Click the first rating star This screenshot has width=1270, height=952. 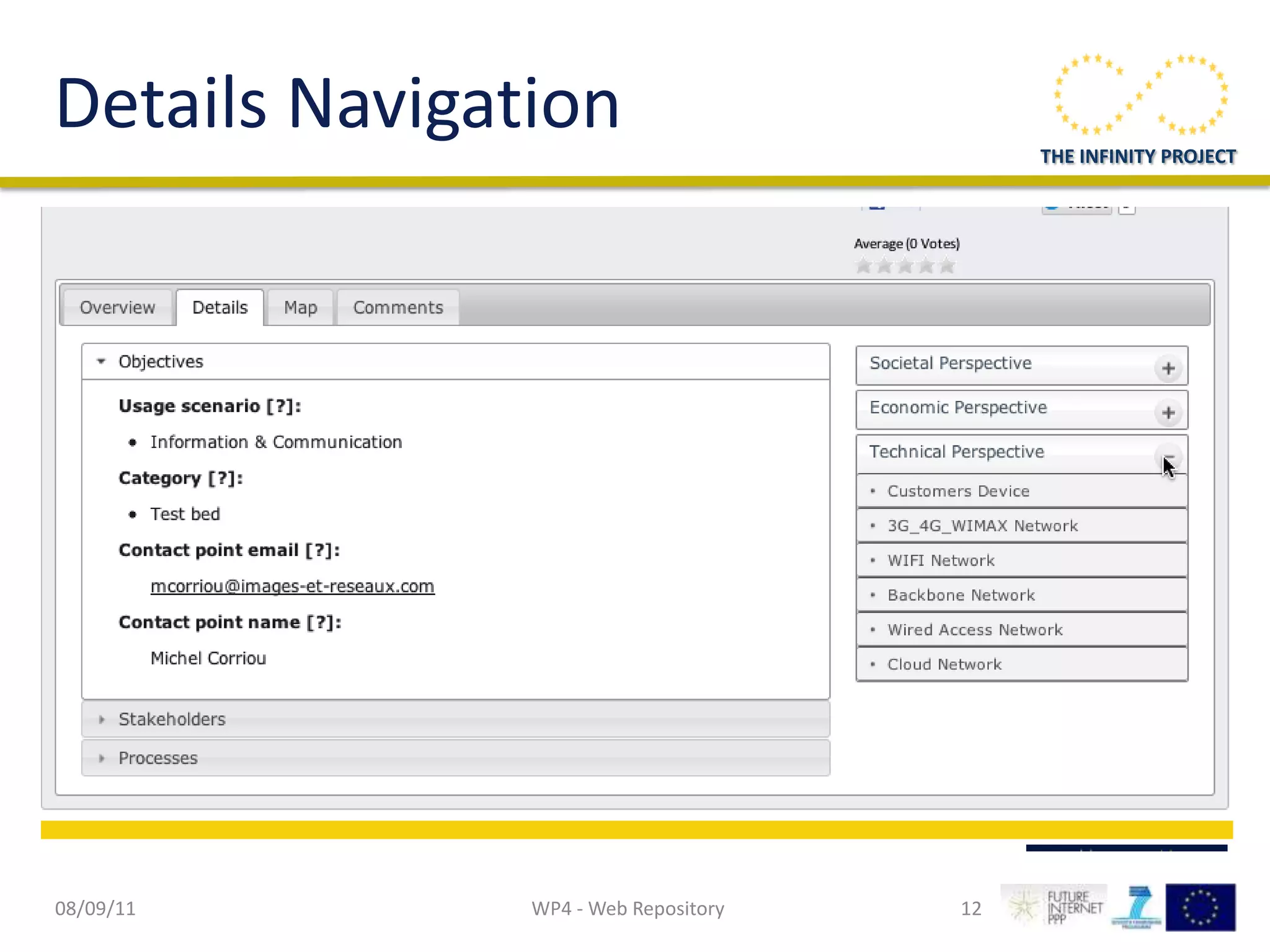coord(863,266)
